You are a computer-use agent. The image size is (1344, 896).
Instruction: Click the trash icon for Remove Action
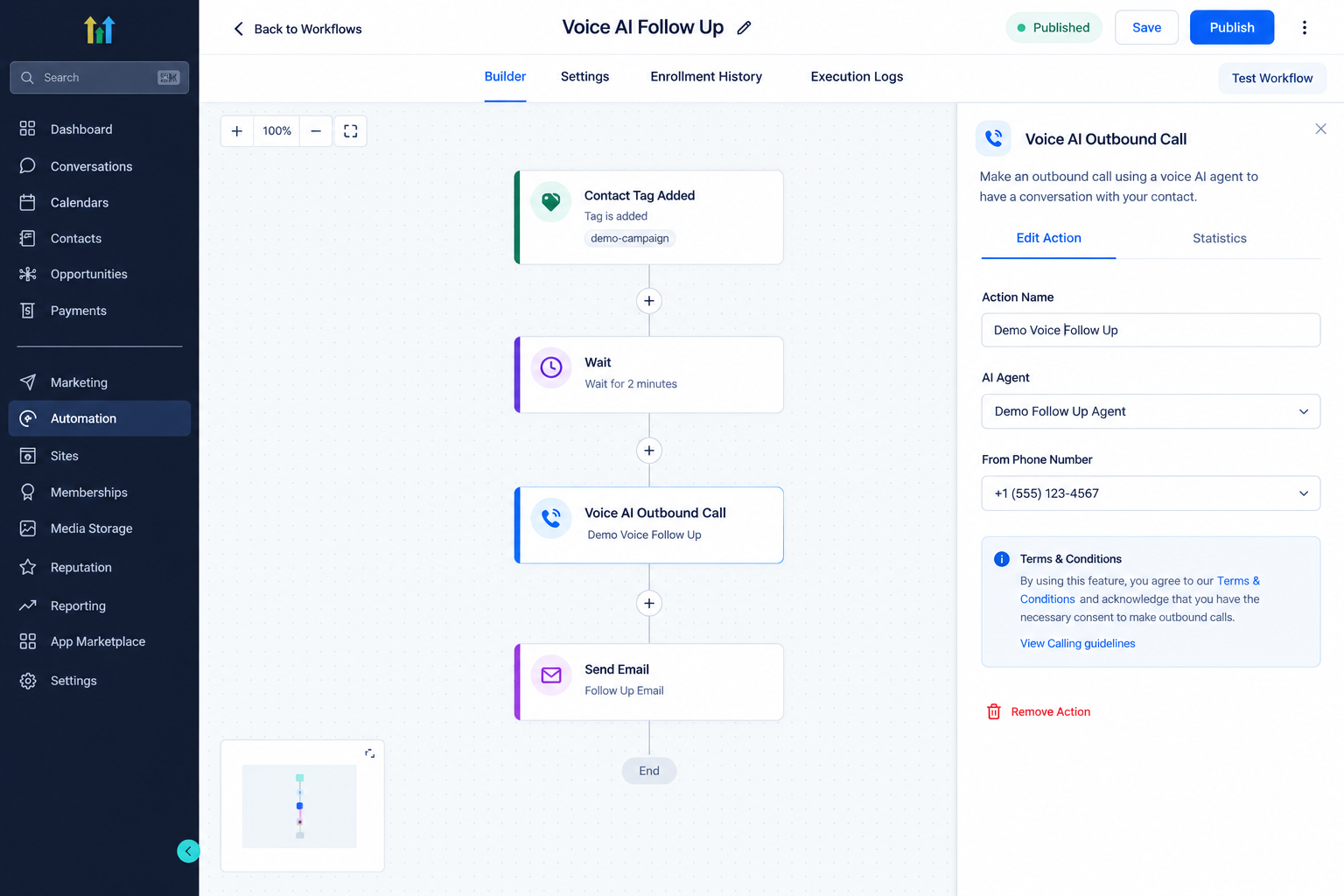[x=994, y=711]
